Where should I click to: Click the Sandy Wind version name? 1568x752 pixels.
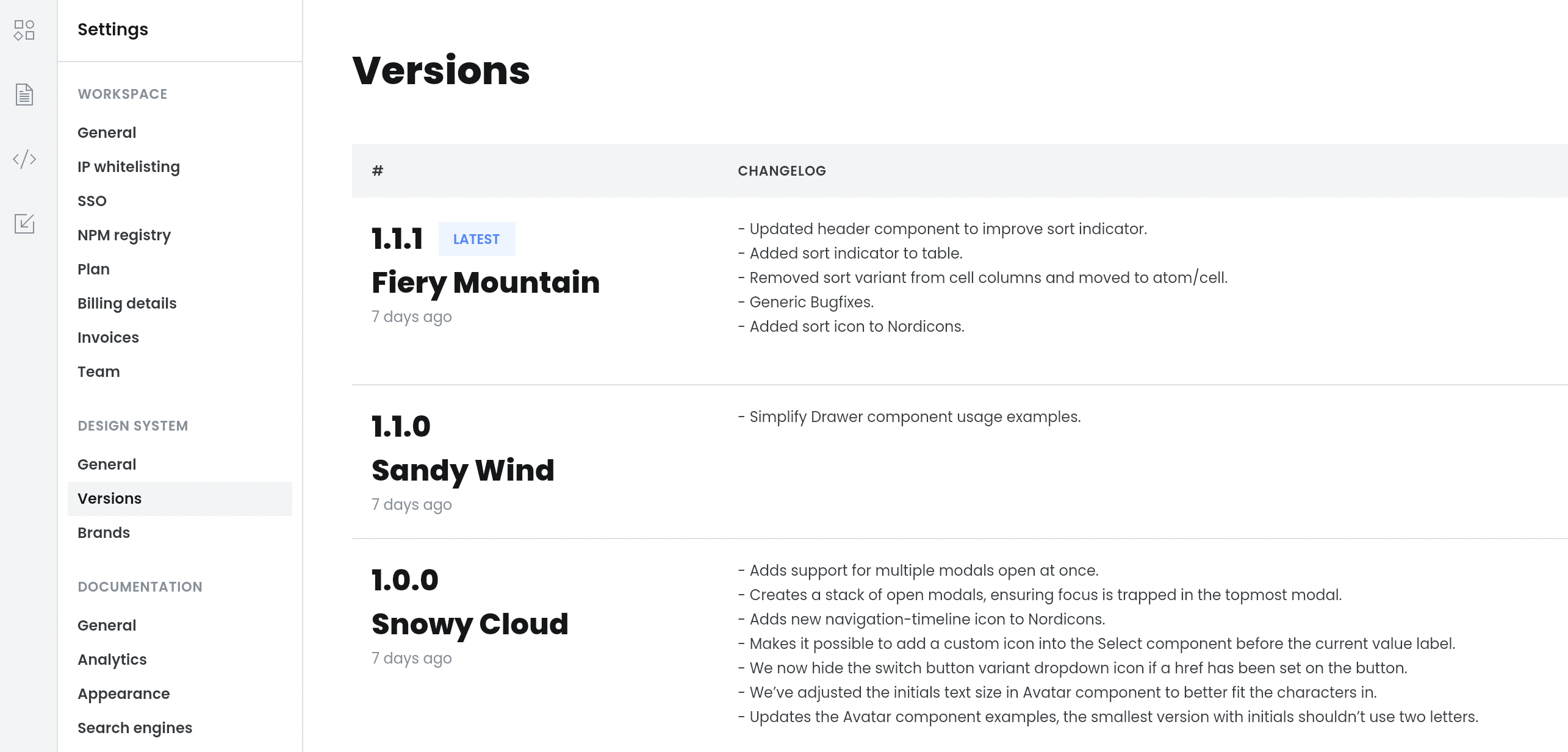click(463, 470)
